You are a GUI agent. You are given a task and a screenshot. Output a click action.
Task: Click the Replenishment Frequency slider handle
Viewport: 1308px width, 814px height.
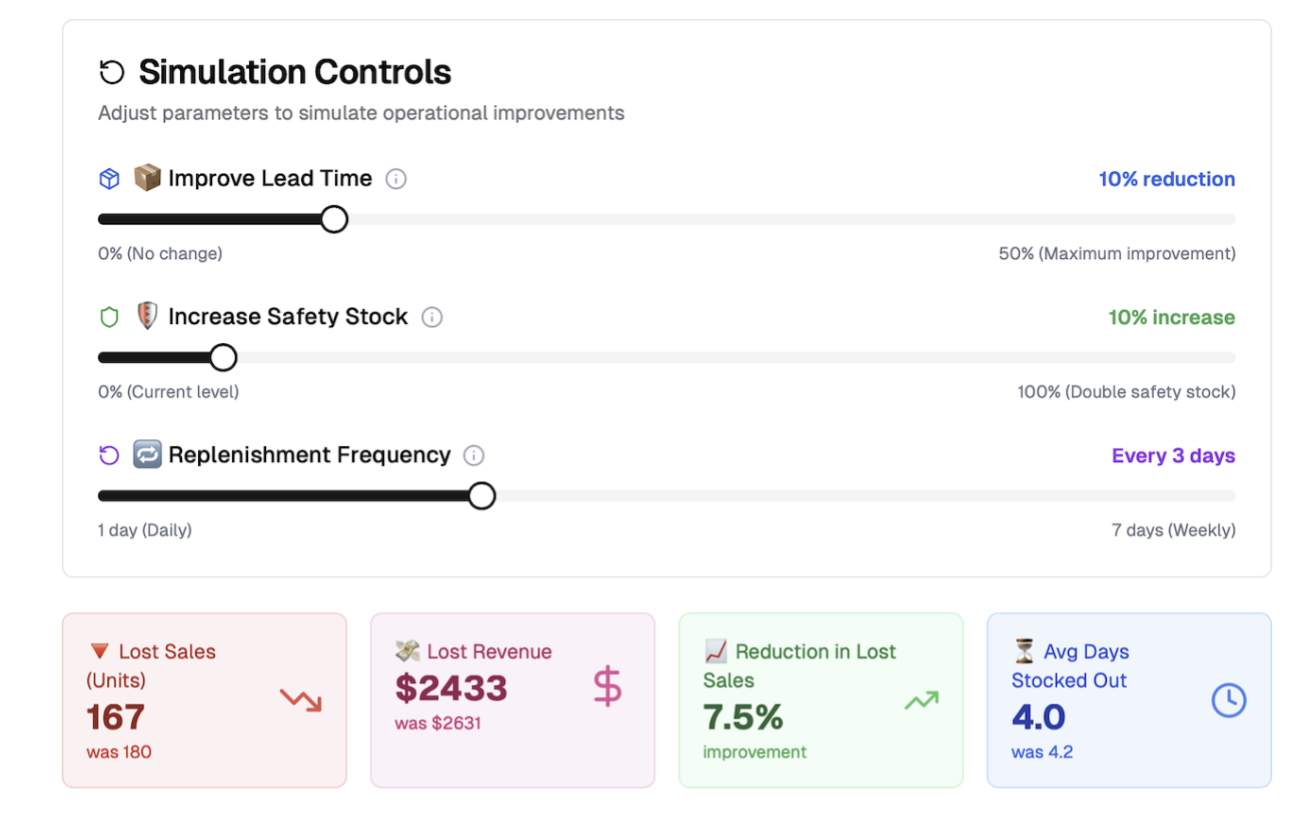click(482, 495)
